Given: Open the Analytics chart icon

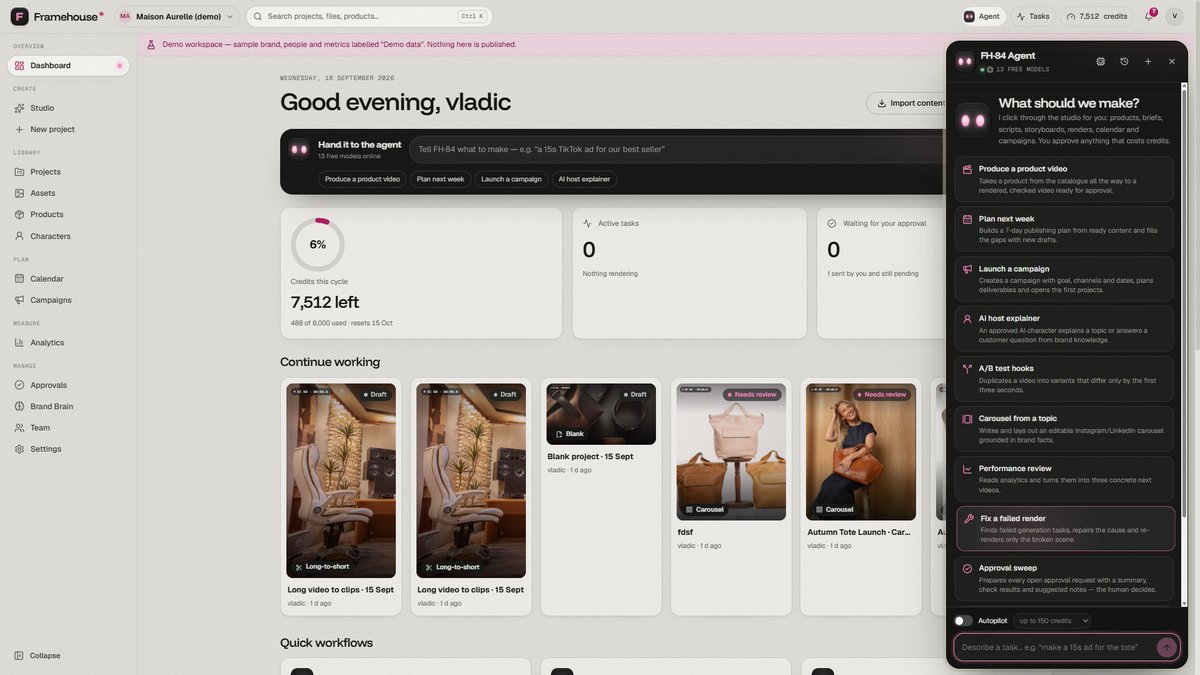Looking at the screenshot, I should point(19,342).
